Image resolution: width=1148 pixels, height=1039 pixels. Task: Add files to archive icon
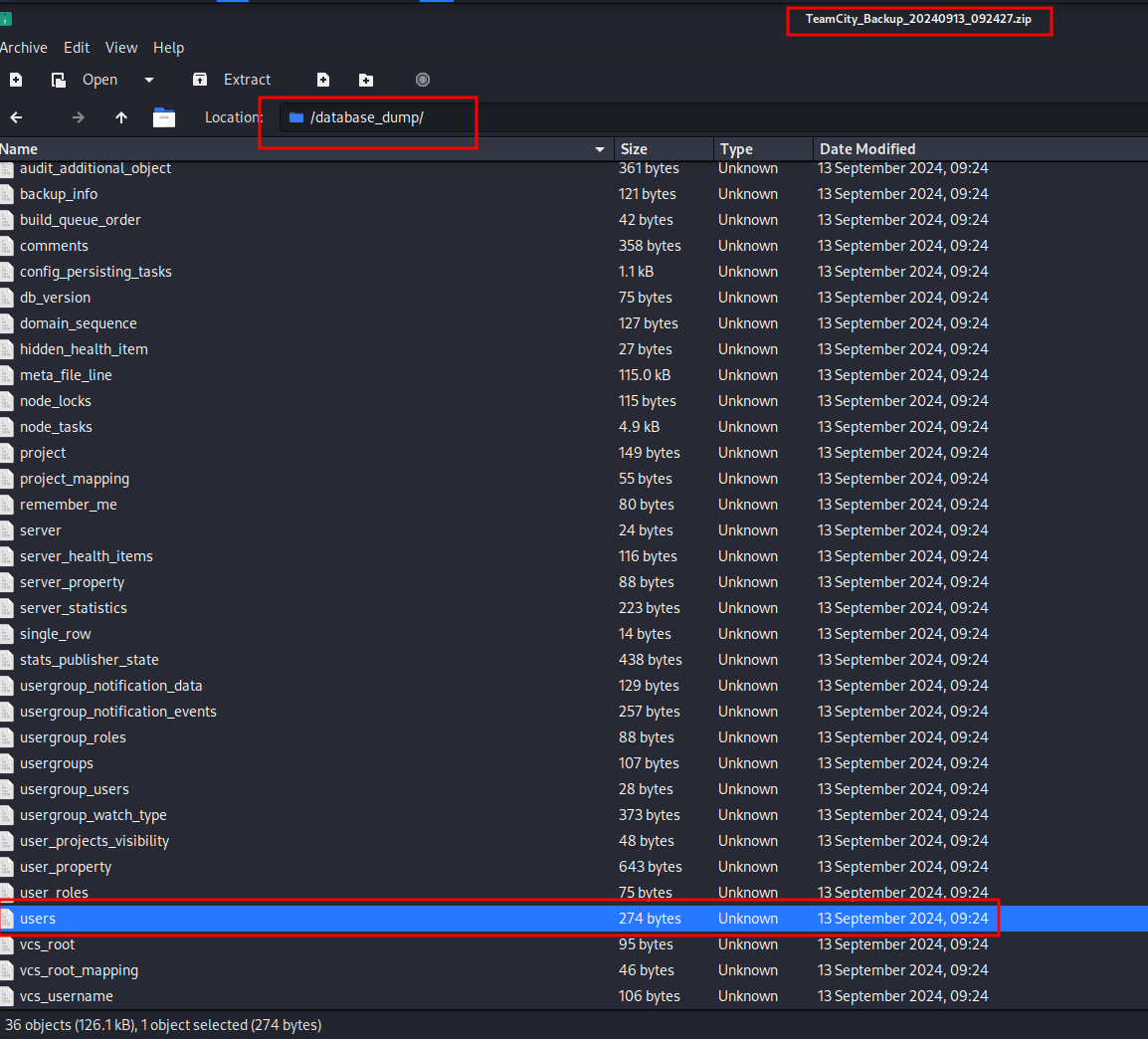point(323,80)
